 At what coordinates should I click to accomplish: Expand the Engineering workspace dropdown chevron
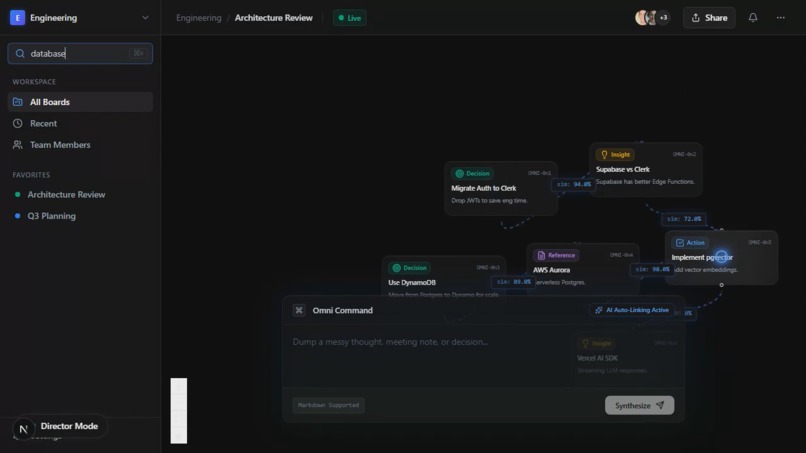pyautogui.click(x=145, y=17)
